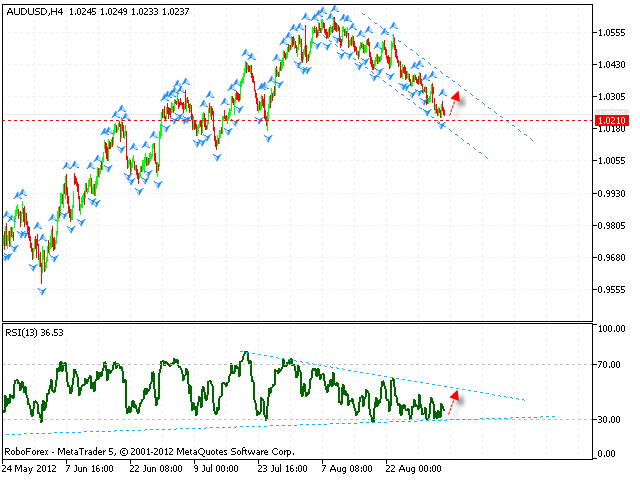Click the red dashed horizontal price line

tap(300, 120)
